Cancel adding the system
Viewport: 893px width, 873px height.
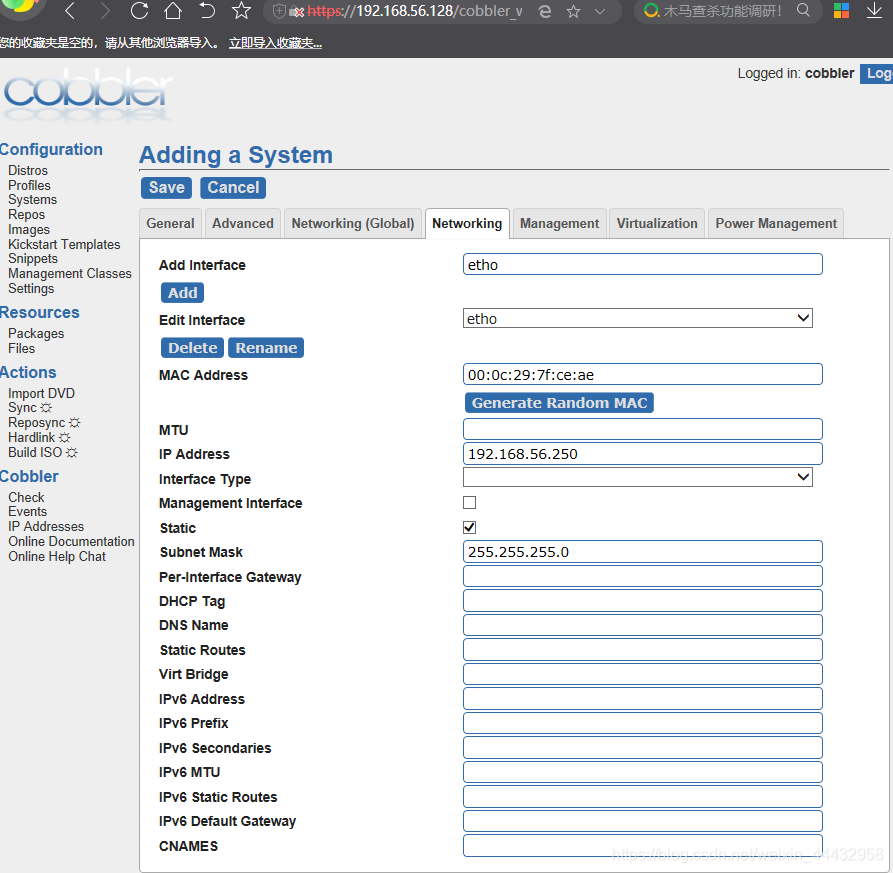(x=233, y=188)
